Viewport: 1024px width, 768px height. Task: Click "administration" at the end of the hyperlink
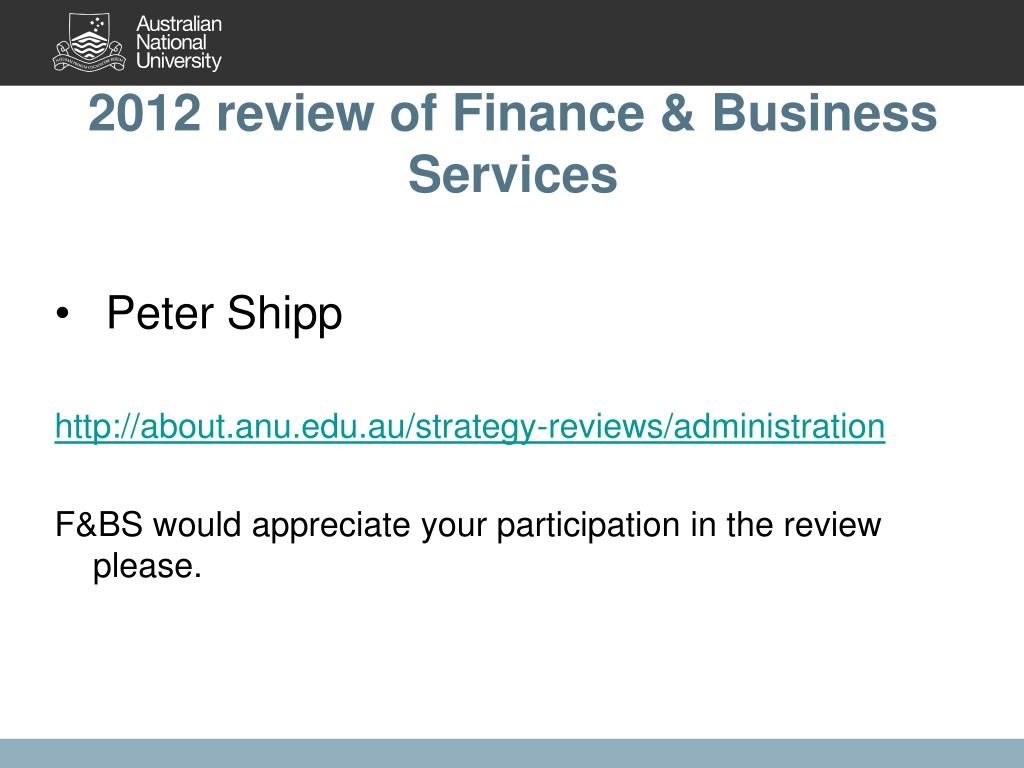click(x=779, y=426)
